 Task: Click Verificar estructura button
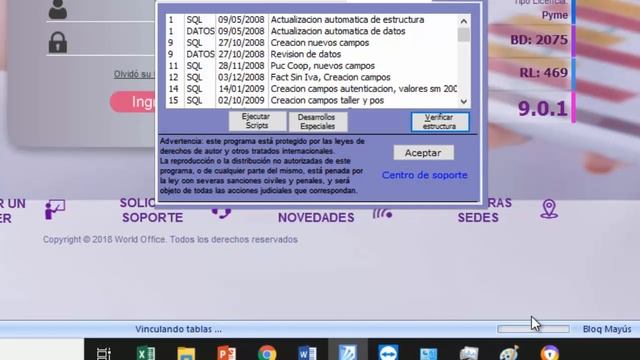[440, 122]
